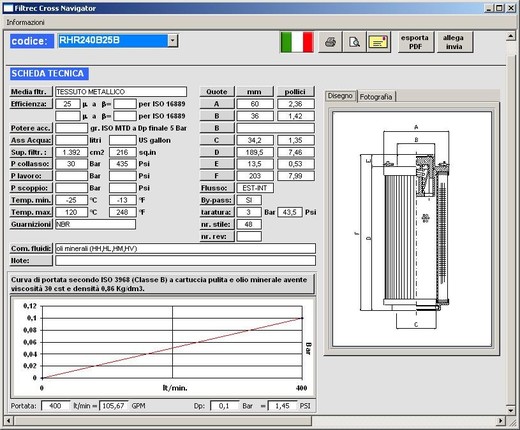
Task: Click the yellow envelope mail icon
Action: click(378, 42)
